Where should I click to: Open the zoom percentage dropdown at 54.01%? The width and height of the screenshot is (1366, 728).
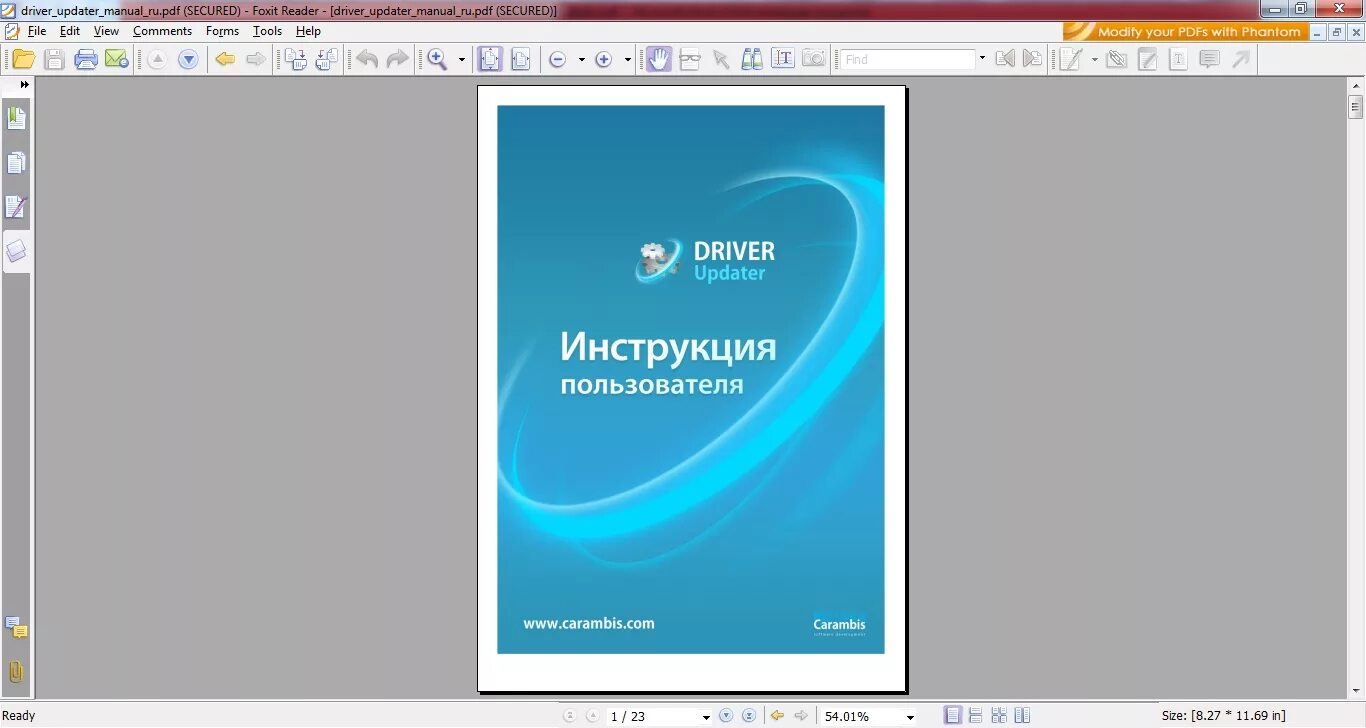(x=910, y=717)
